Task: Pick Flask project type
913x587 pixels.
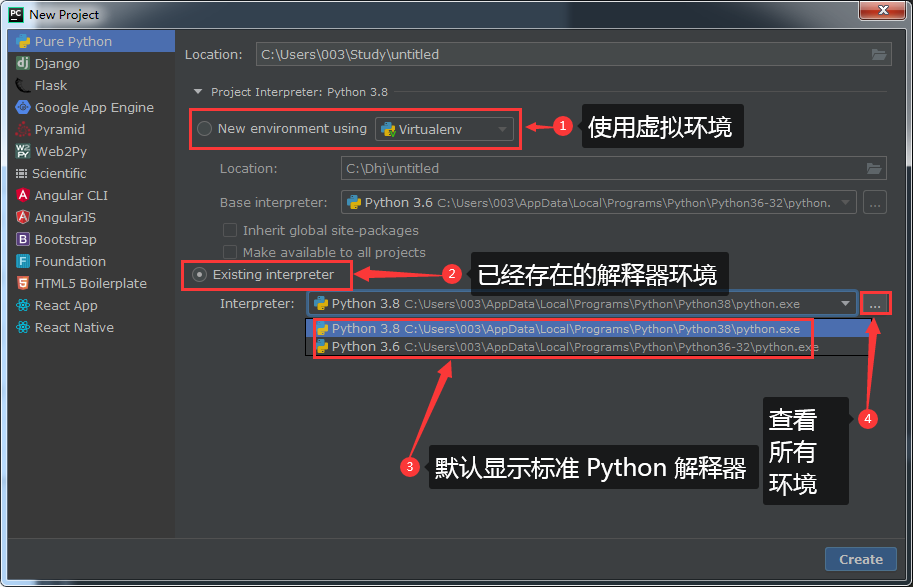Action: 91,86
